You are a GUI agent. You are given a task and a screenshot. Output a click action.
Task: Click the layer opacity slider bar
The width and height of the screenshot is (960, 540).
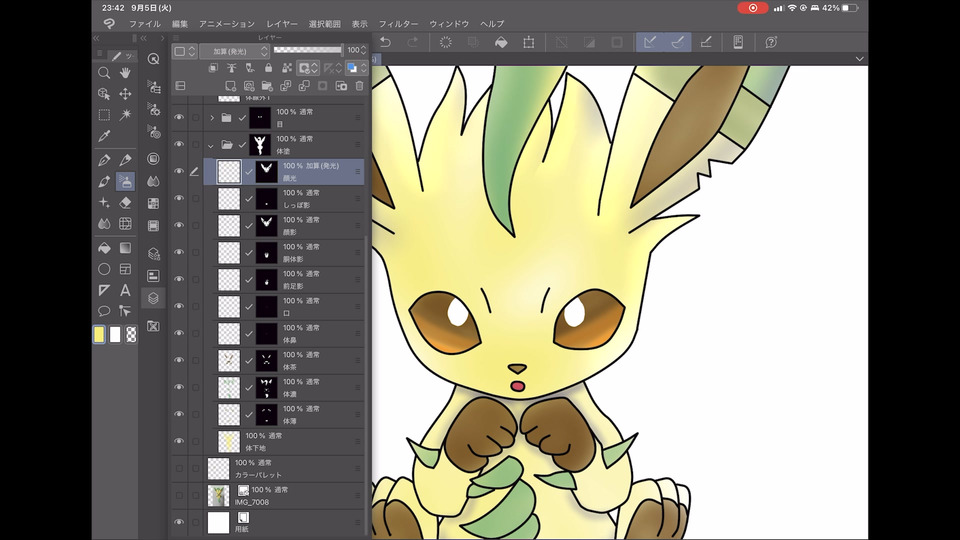308,50
